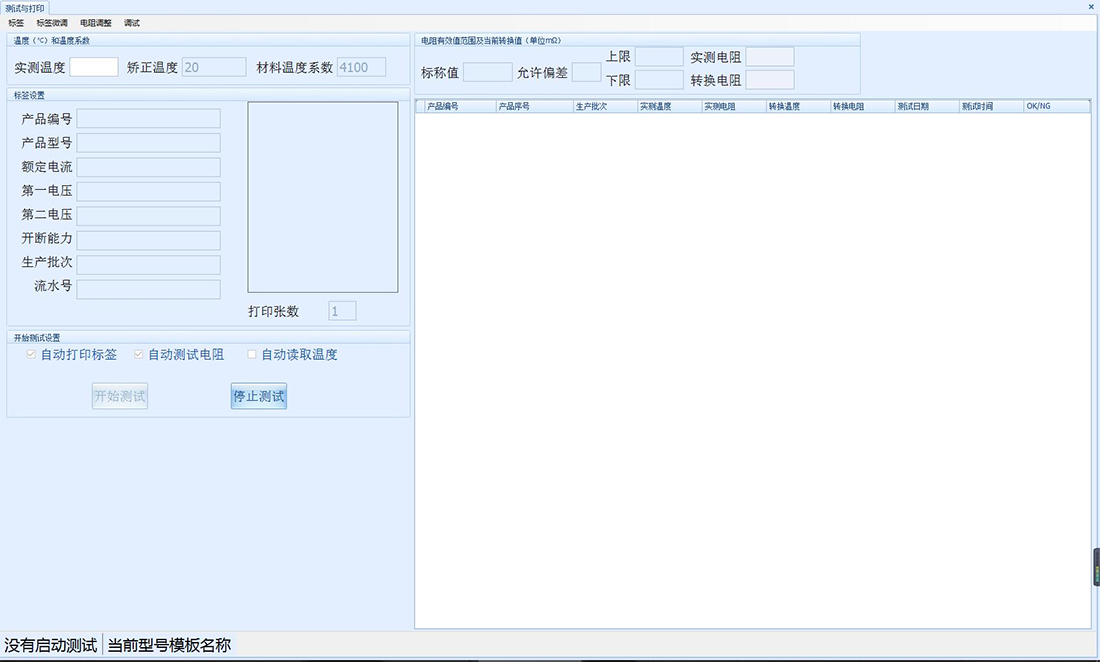The image size is (1100, 662).
Task: Click the 产品编号 text field
Action: [x=148, y=119]
